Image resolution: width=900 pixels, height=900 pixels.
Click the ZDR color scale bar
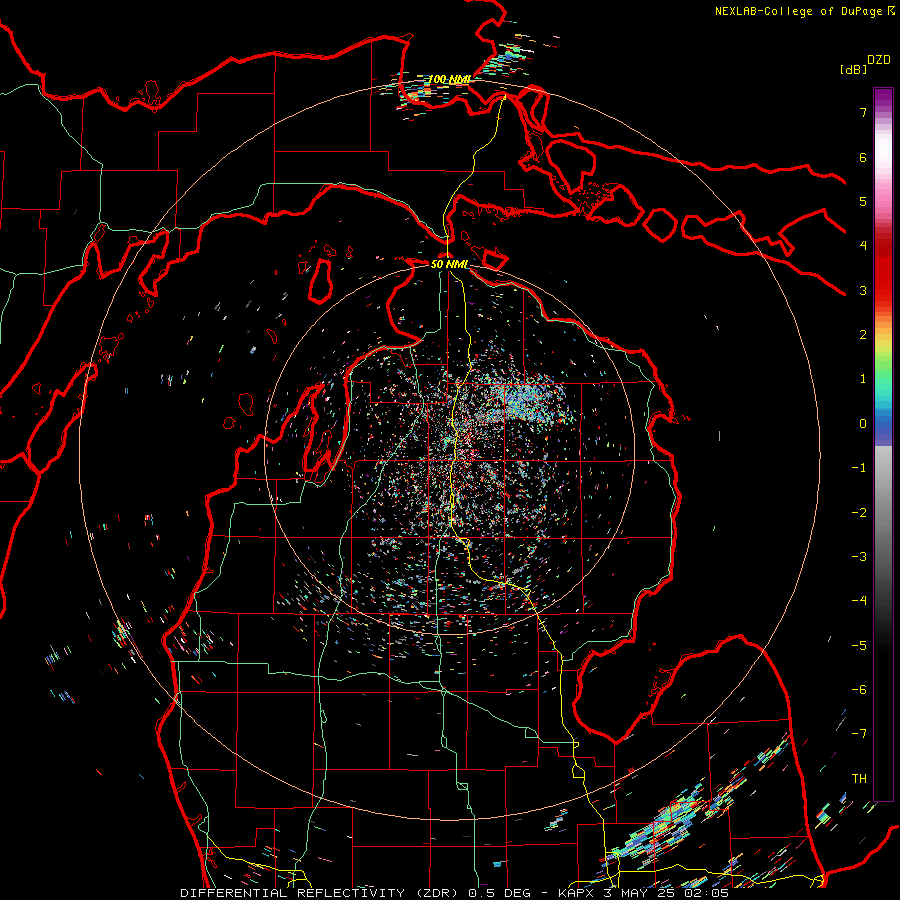click(883, 444)
